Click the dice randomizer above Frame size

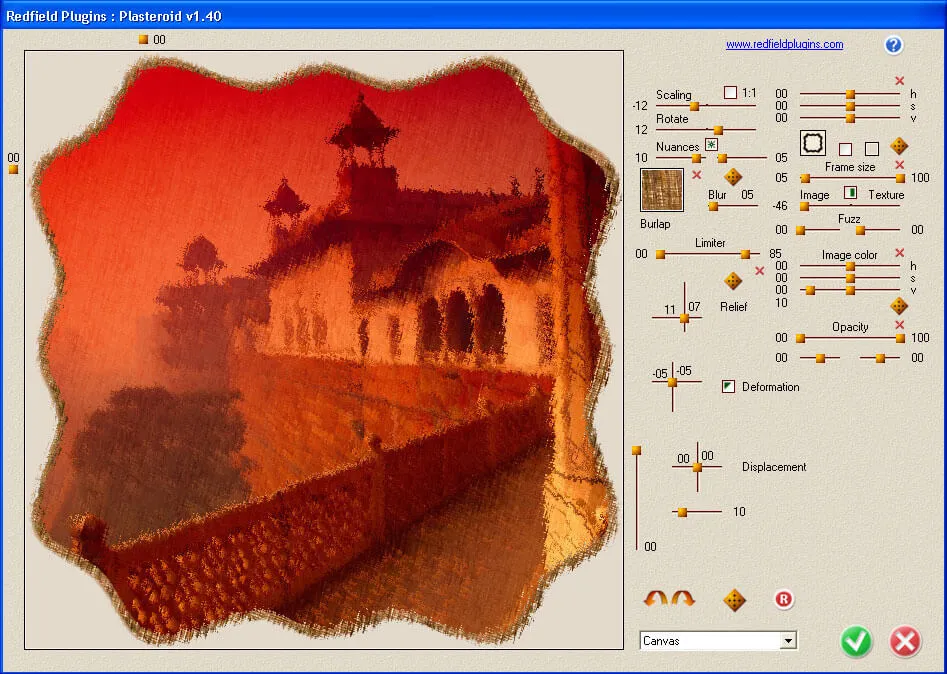point(899,146)
